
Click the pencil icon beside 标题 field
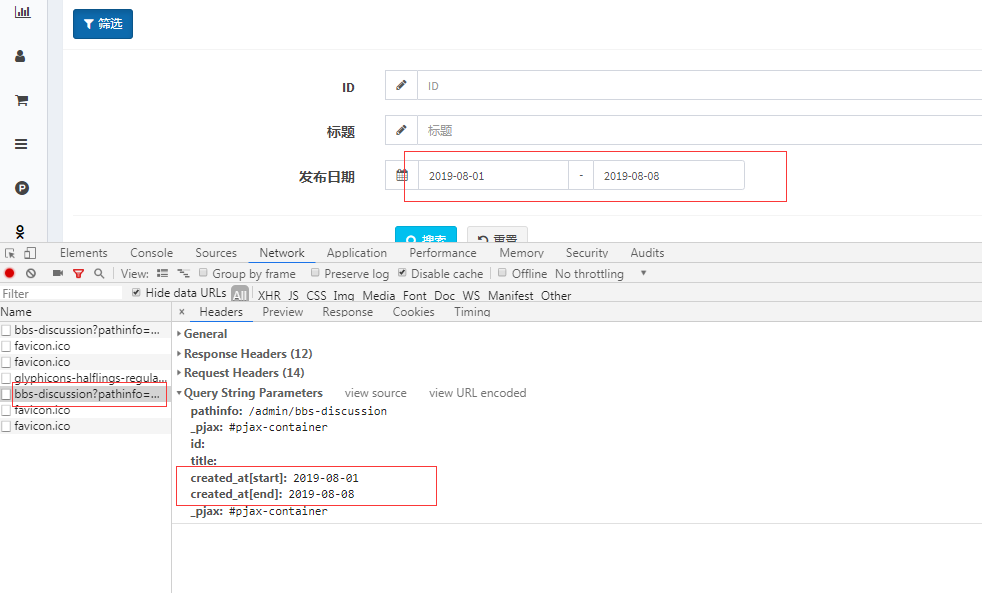coord(401,130)
